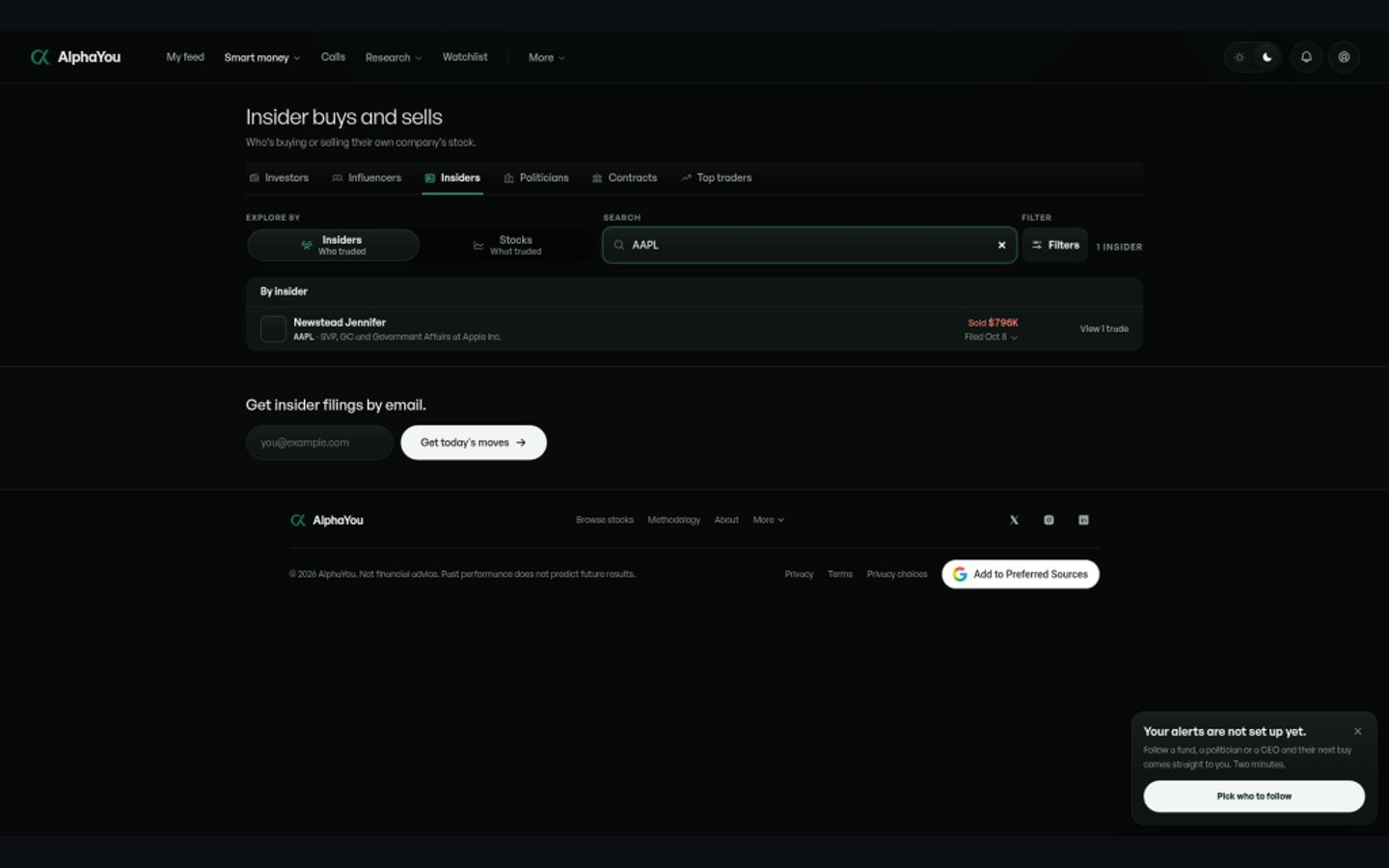
Task: Expand the Smart money menu
Action: [x=262, y=58]
